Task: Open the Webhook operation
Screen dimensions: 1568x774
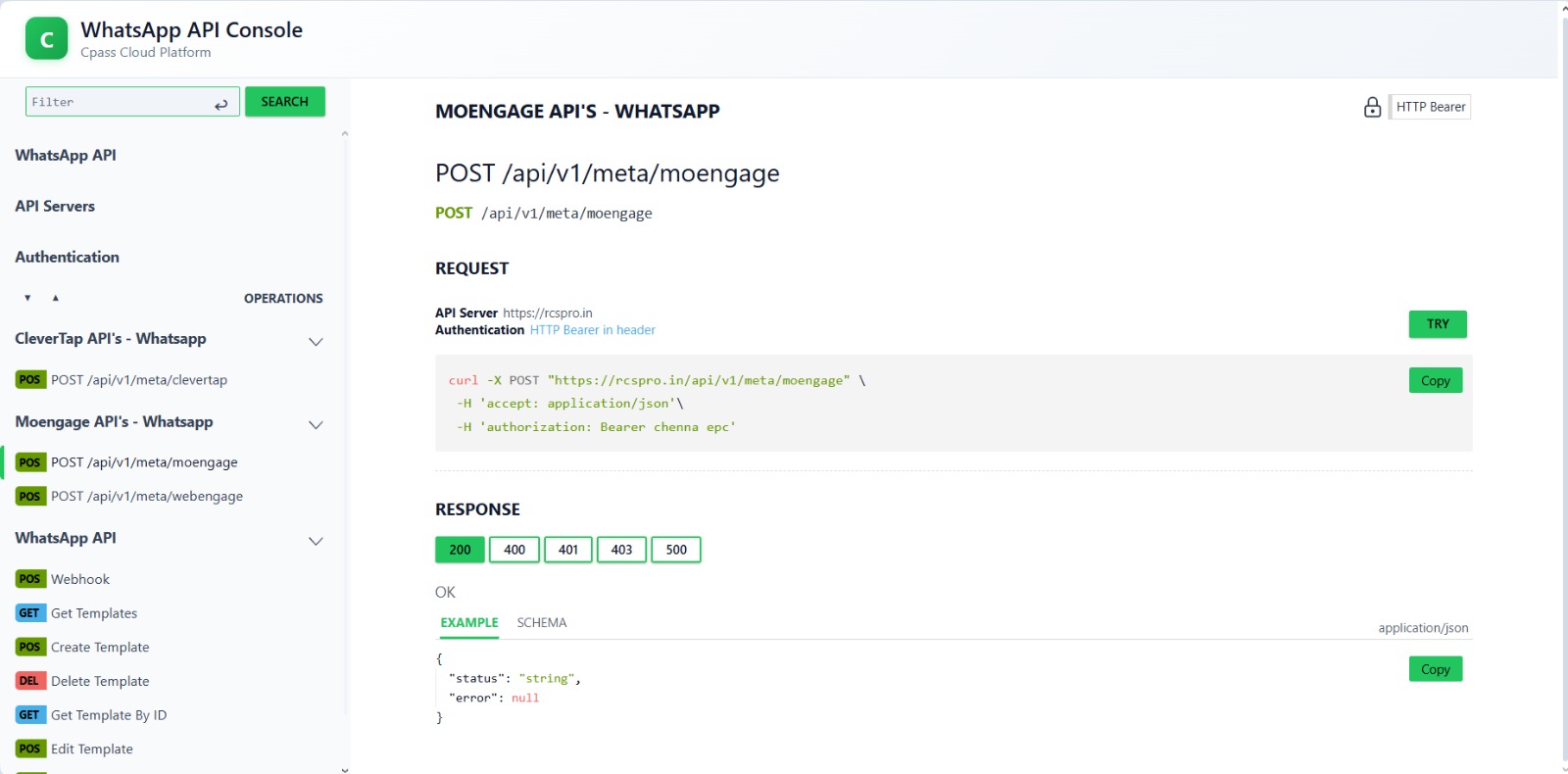Action: pyautogui.click(x=80, y=579)
